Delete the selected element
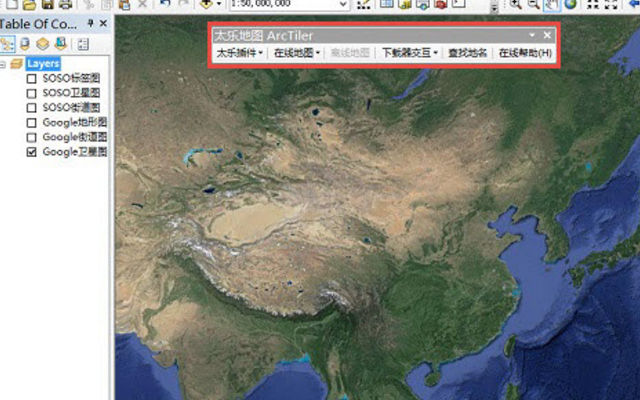The width and height of the screenshot is (640, 400). coord(142,4)
